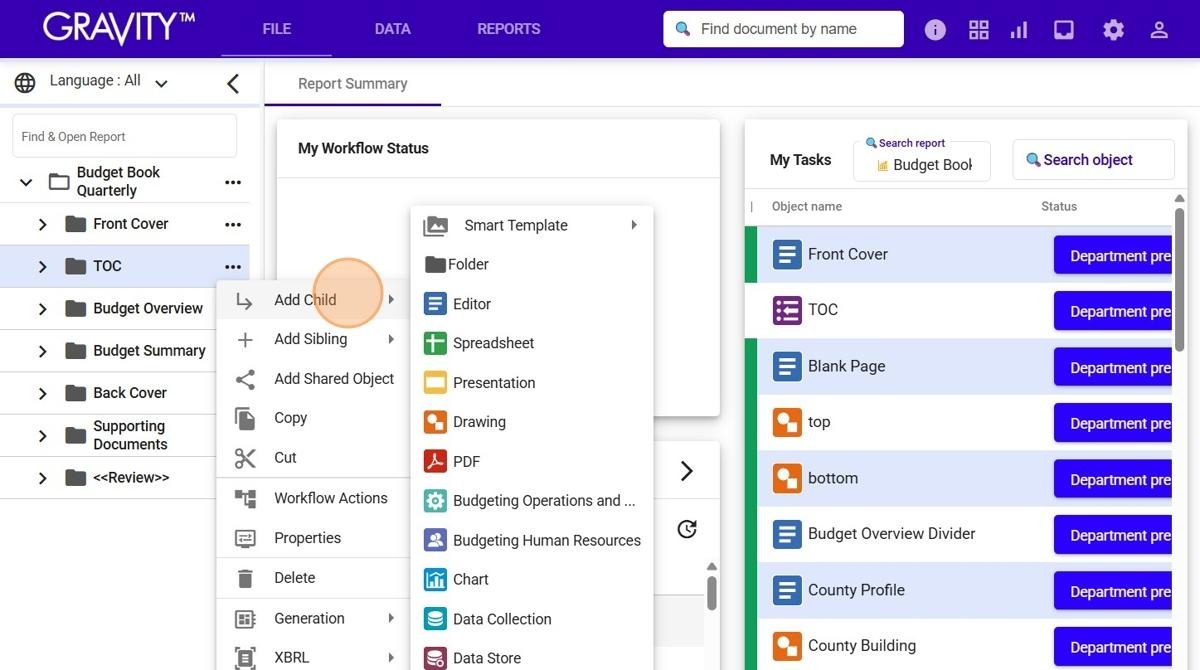
Task: Expand Budget Overview folder
Action: [42, 309]
